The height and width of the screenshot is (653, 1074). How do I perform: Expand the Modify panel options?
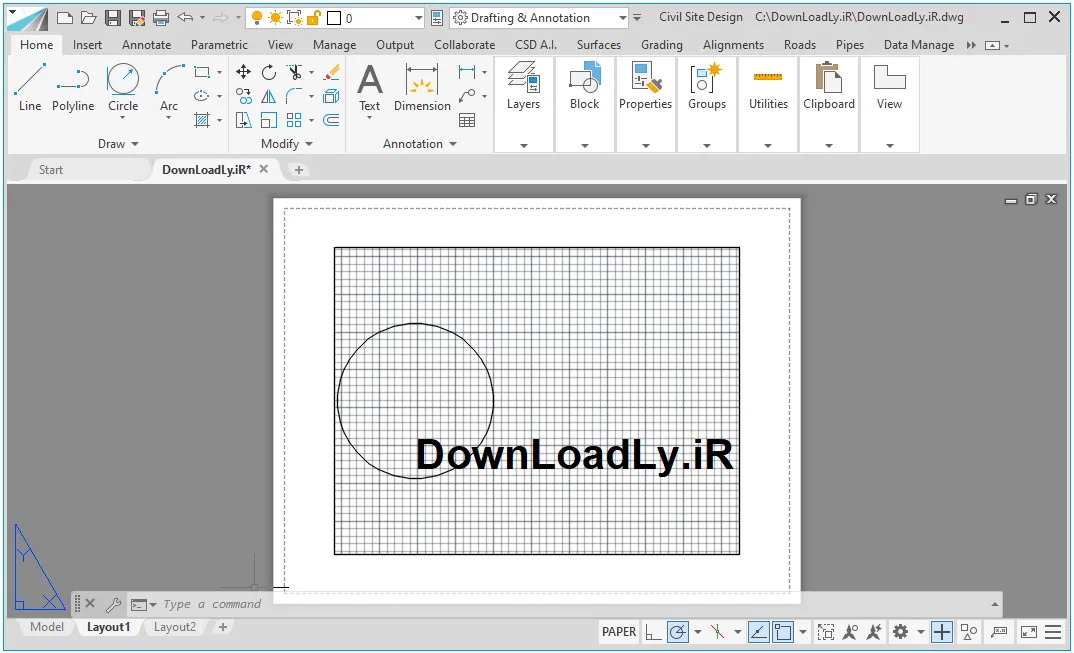click(x=286, y=144)
